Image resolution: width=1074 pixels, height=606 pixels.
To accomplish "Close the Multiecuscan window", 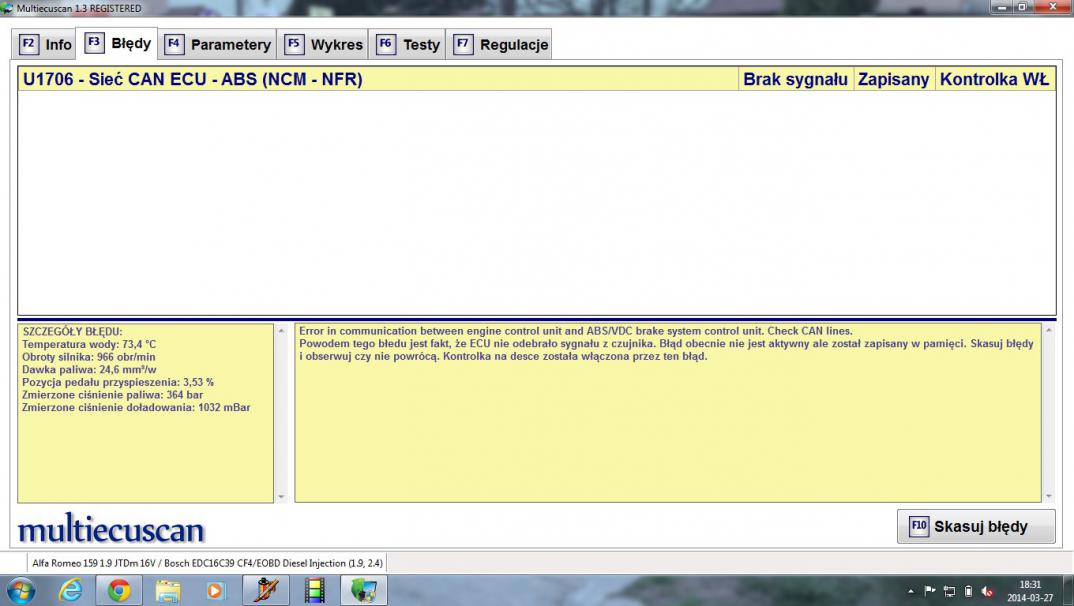I will (x=1053, y=8).
